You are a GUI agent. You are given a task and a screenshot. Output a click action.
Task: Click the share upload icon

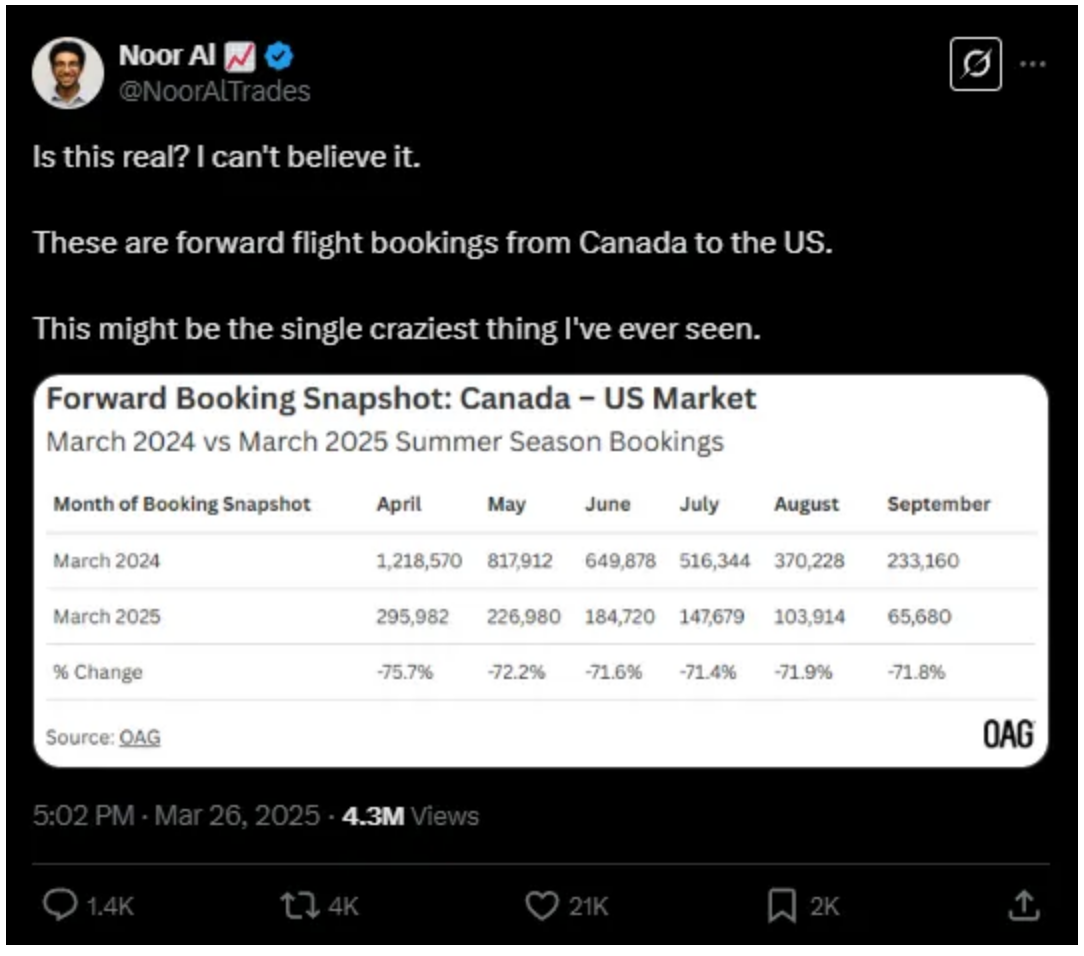click(1021, 906)
